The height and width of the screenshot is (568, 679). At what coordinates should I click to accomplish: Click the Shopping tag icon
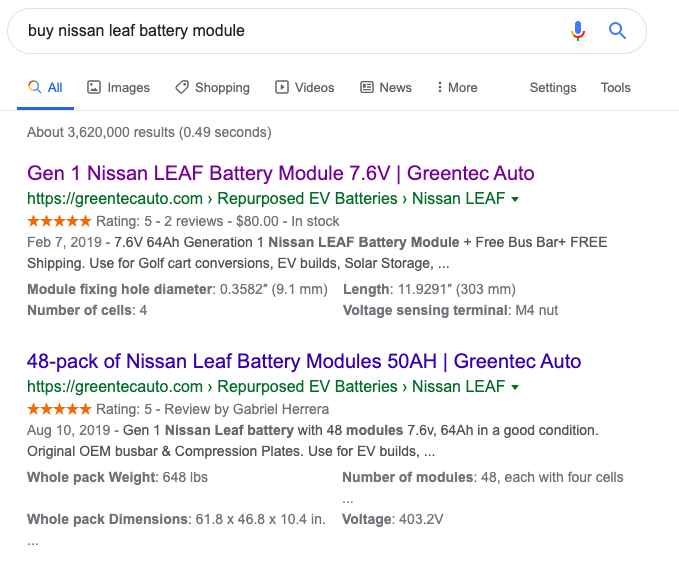click(x=182, y=87)
